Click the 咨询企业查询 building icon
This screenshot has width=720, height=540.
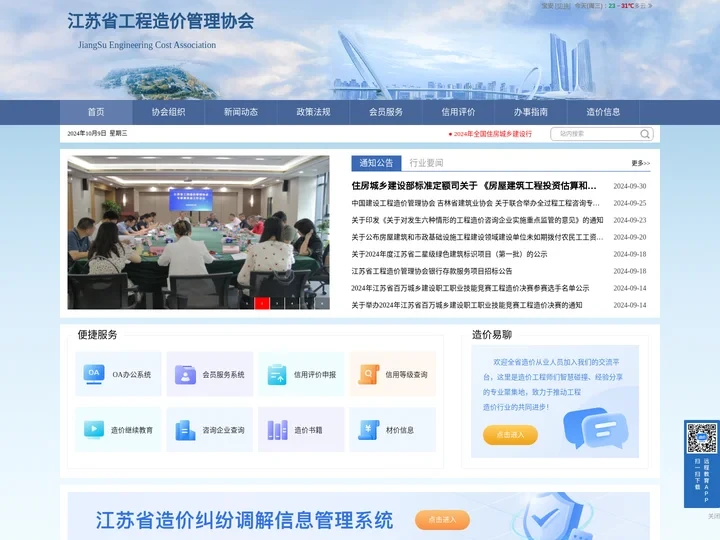tap(185, 430)
